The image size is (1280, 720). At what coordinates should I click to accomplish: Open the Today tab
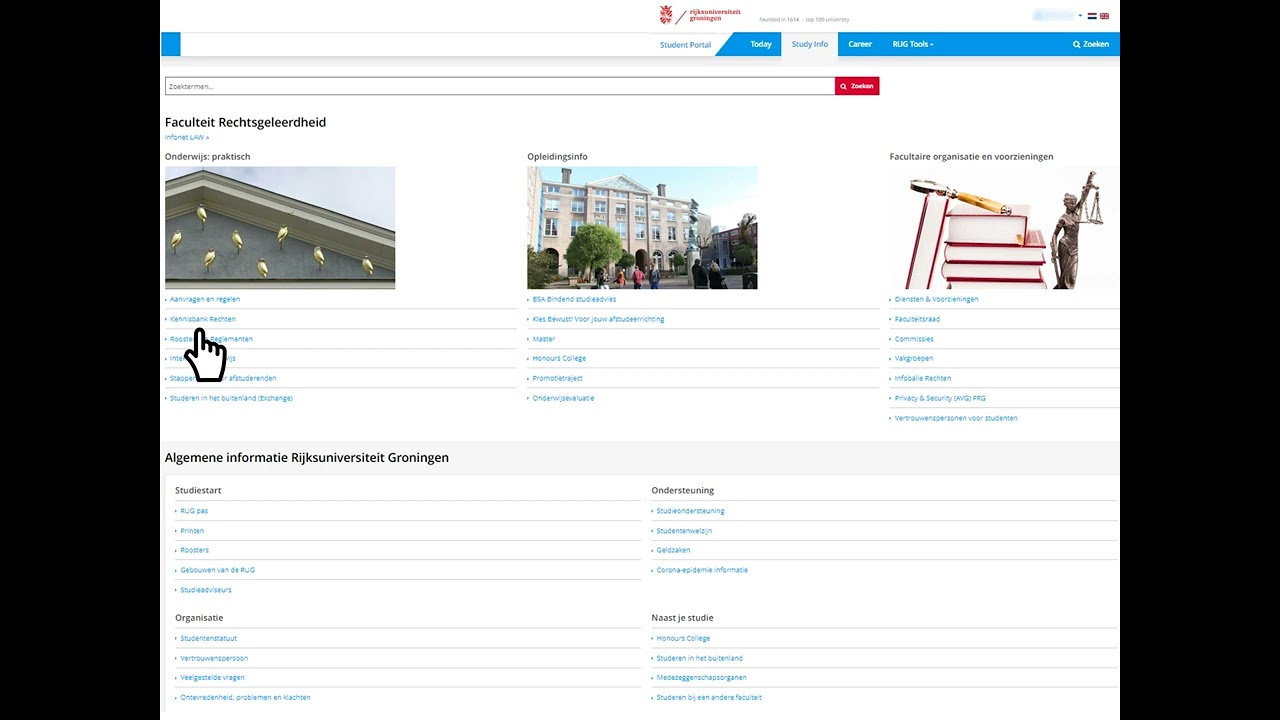761,44
